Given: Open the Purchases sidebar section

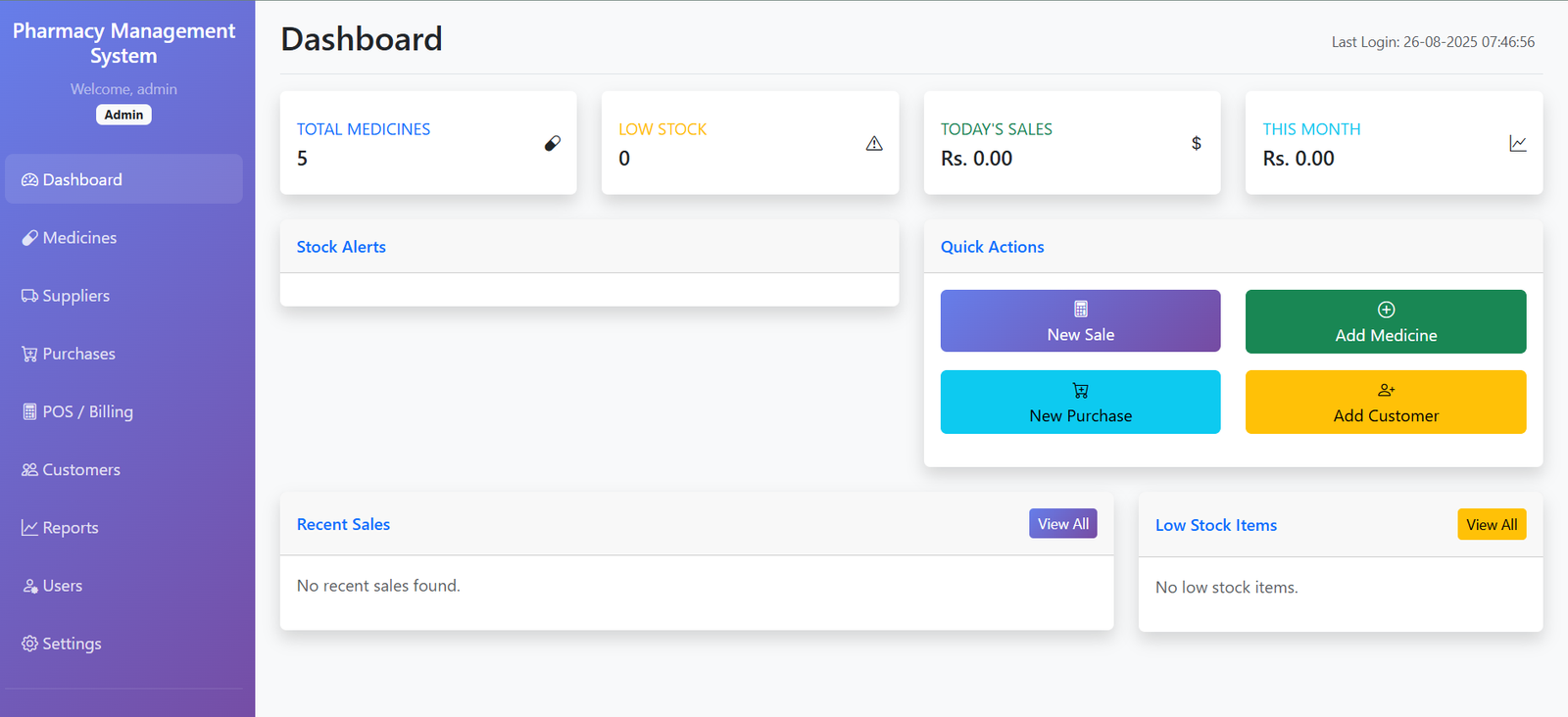Looking at the screenshot, I should click(x=78, y=354).
